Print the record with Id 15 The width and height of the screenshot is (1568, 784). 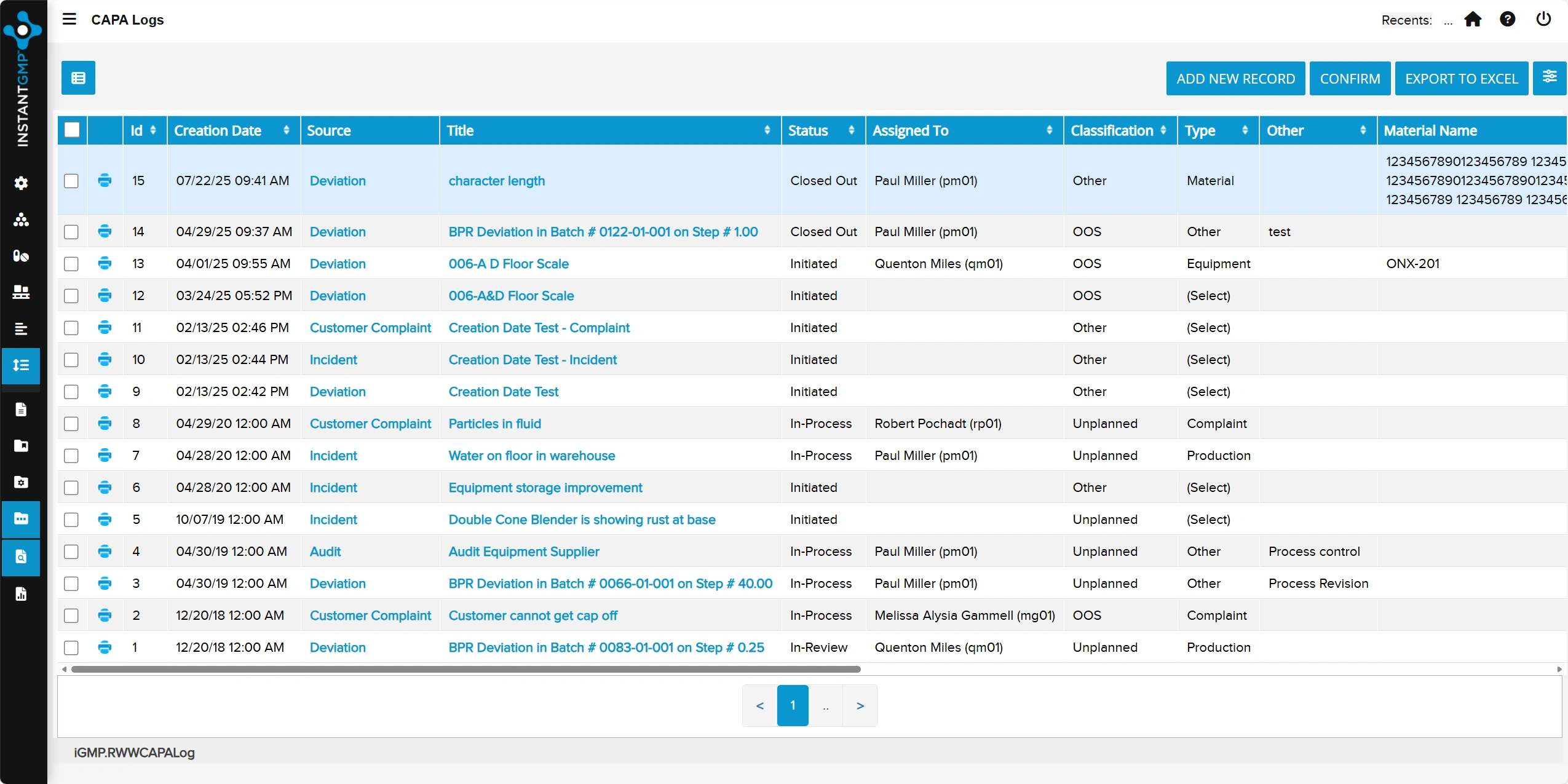click(x=105, y=181)
